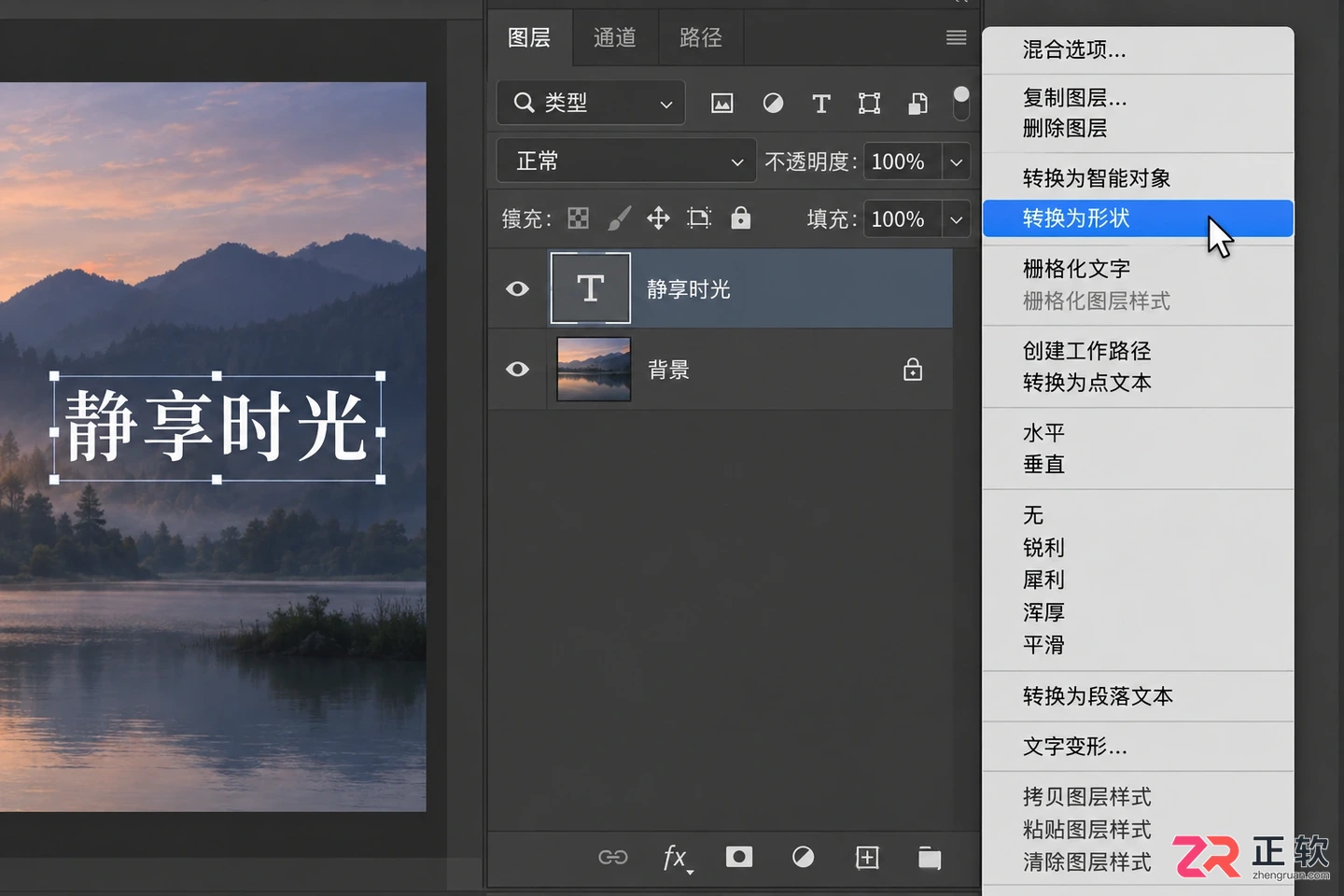Filter layers by pixel layer icon
The width and height of the screenshot is (1344, 896).
[721, 103]
